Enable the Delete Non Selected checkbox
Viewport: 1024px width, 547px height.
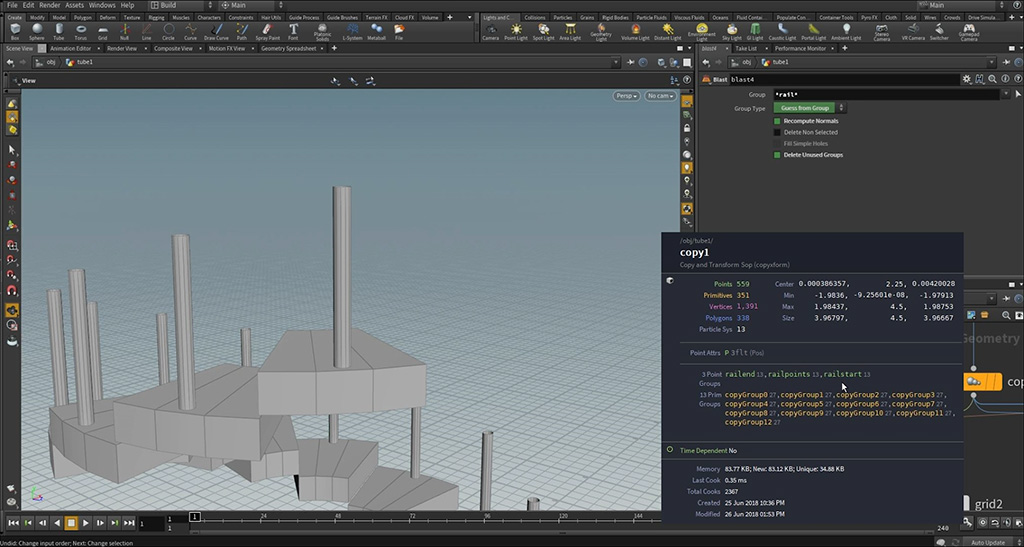777,132
